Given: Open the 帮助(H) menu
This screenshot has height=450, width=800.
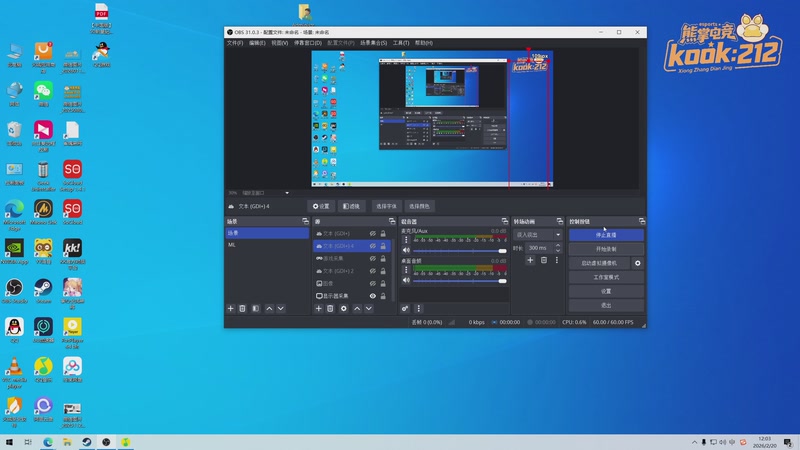Looking at the screenshot, I should tap(424, 43).
